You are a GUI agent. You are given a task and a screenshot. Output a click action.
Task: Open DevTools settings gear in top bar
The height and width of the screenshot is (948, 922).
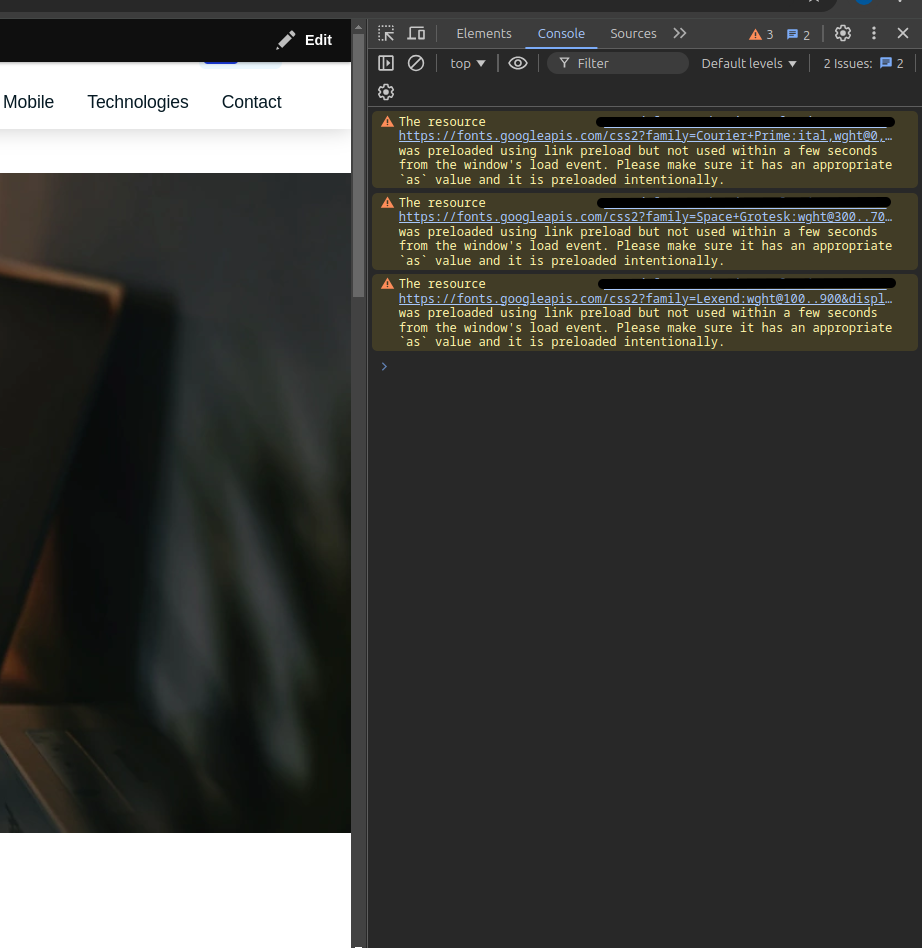843,33
